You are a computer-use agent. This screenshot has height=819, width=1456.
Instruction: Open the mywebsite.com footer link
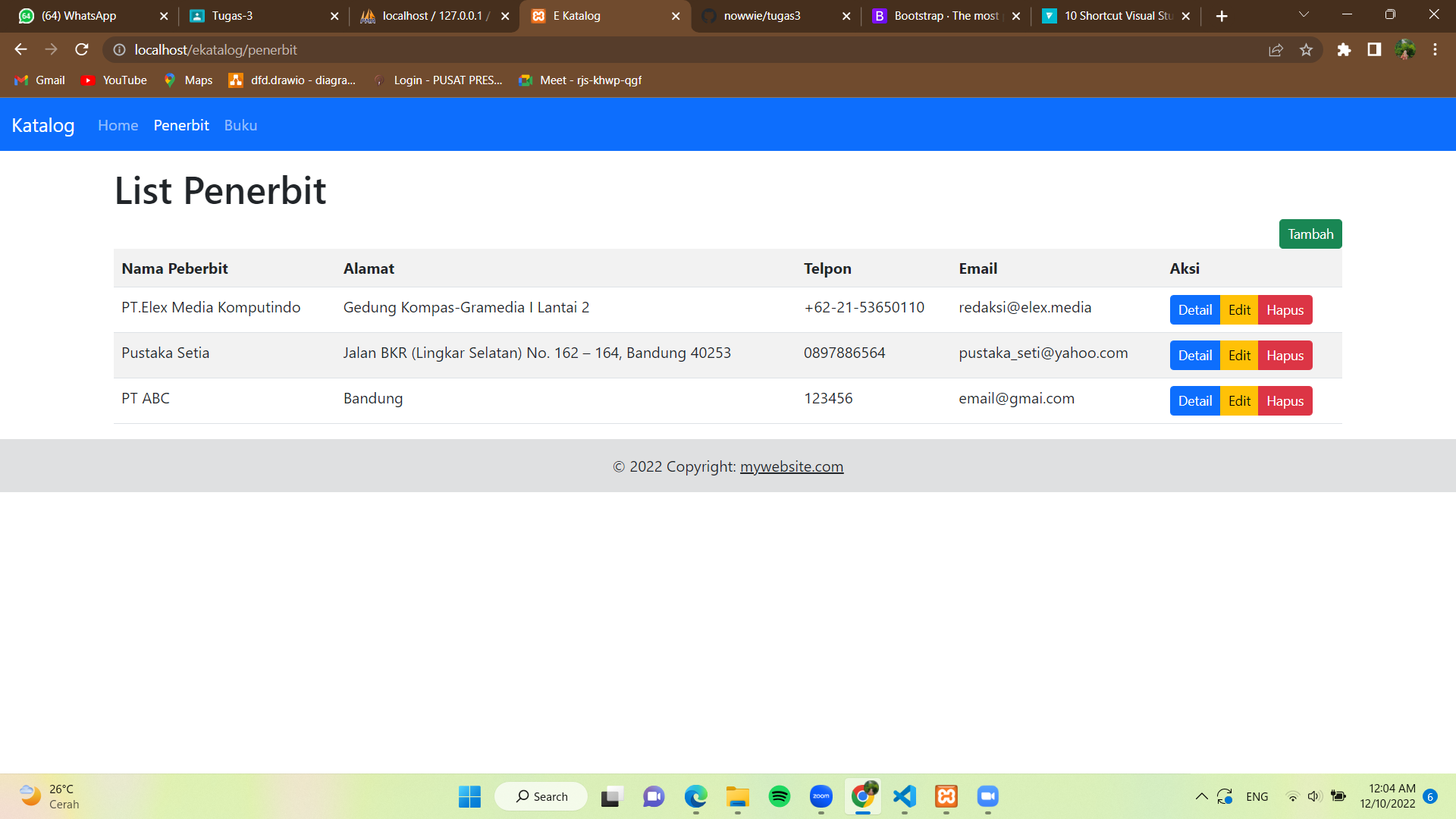[792, 466]
